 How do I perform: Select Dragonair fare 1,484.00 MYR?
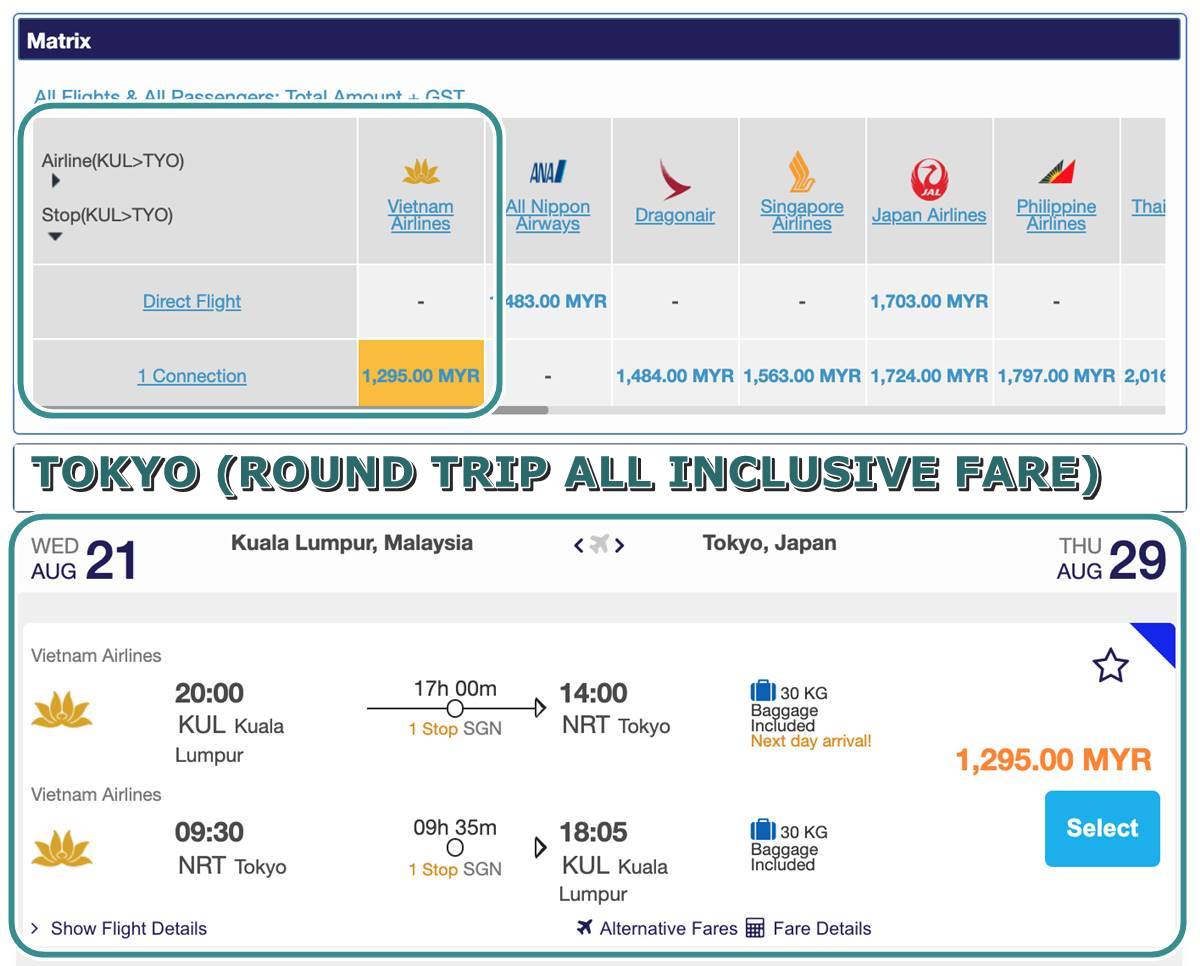pyautogui.click(x=675, y=376)
